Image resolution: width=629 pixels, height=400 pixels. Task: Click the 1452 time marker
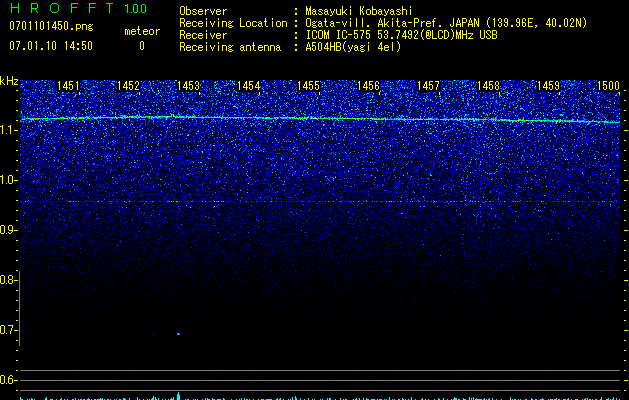(128, 86)
